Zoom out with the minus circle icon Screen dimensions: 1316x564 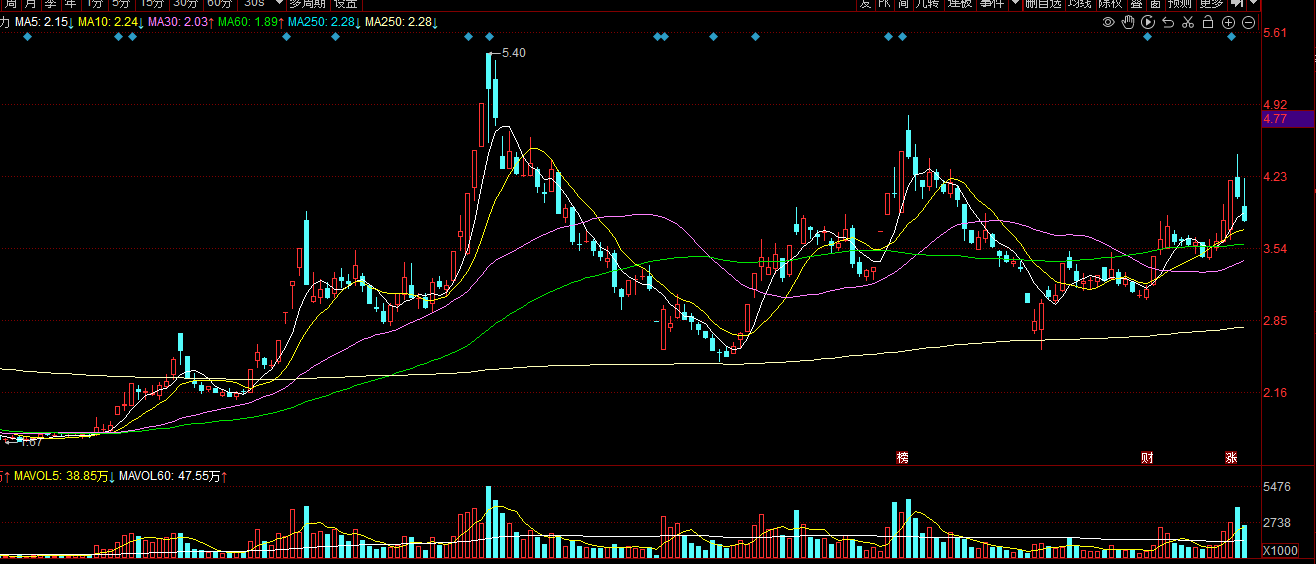[1250, 22]
